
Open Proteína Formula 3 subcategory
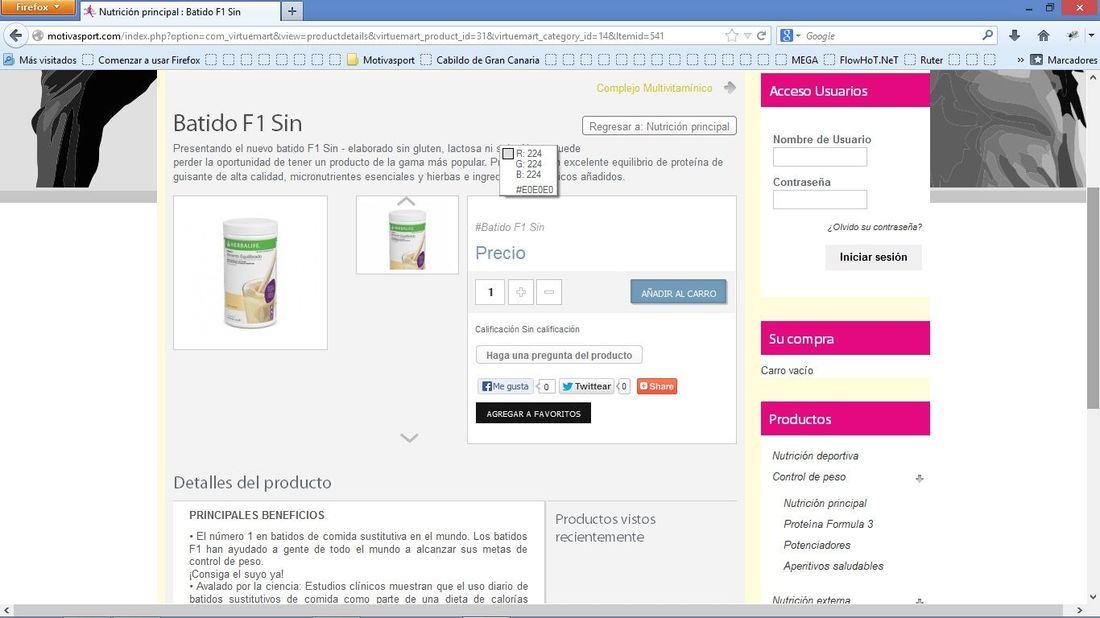point(828,524)
